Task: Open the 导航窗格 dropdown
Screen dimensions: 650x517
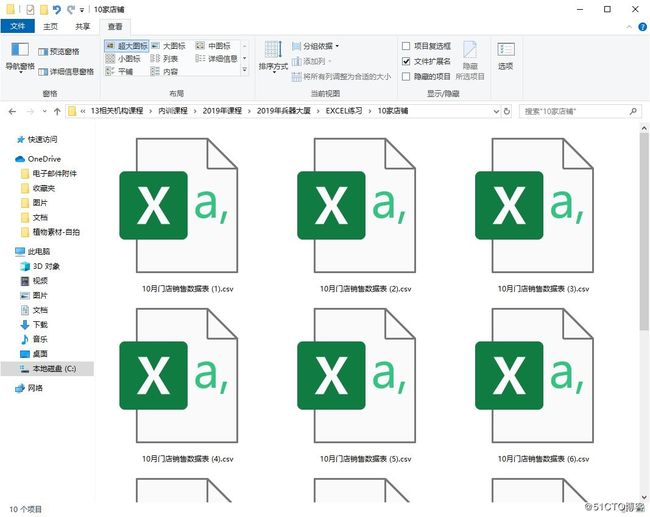Action: click(x=20, y=57)
